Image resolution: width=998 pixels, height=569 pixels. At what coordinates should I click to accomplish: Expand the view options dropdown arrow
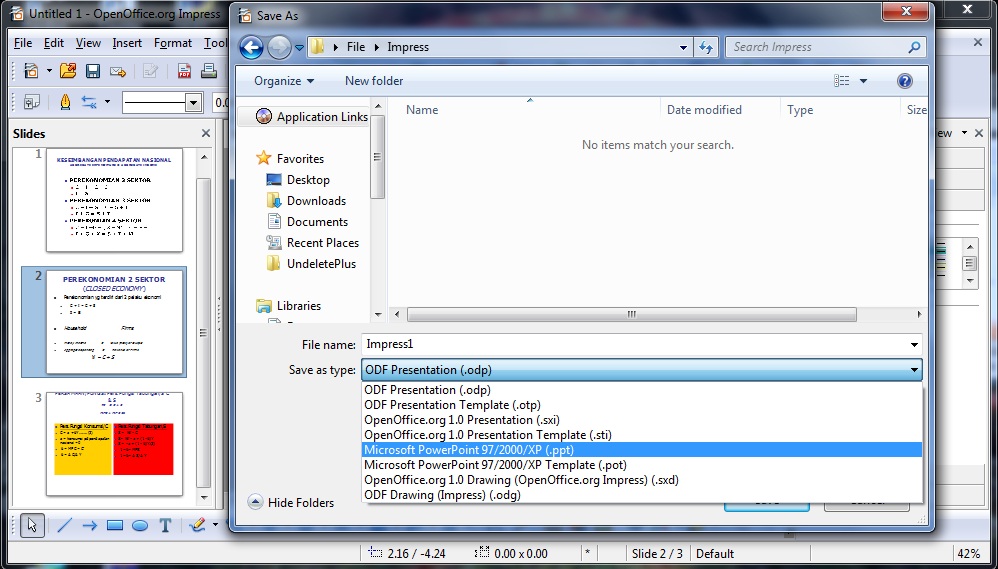[864, 81]
